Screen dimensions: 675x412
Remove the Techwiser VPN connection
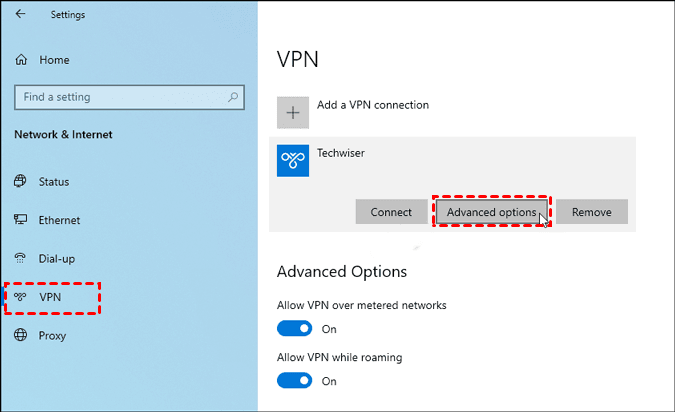coord(591,212)
